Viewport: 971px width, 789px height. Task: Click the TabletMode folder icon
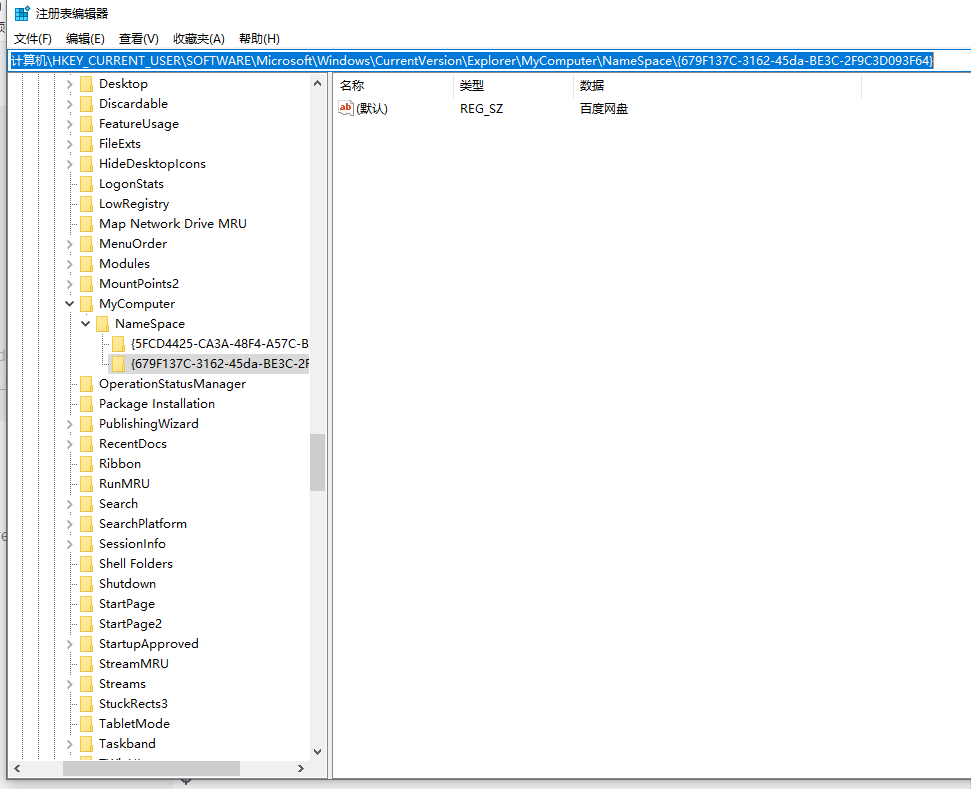point(84,723)
